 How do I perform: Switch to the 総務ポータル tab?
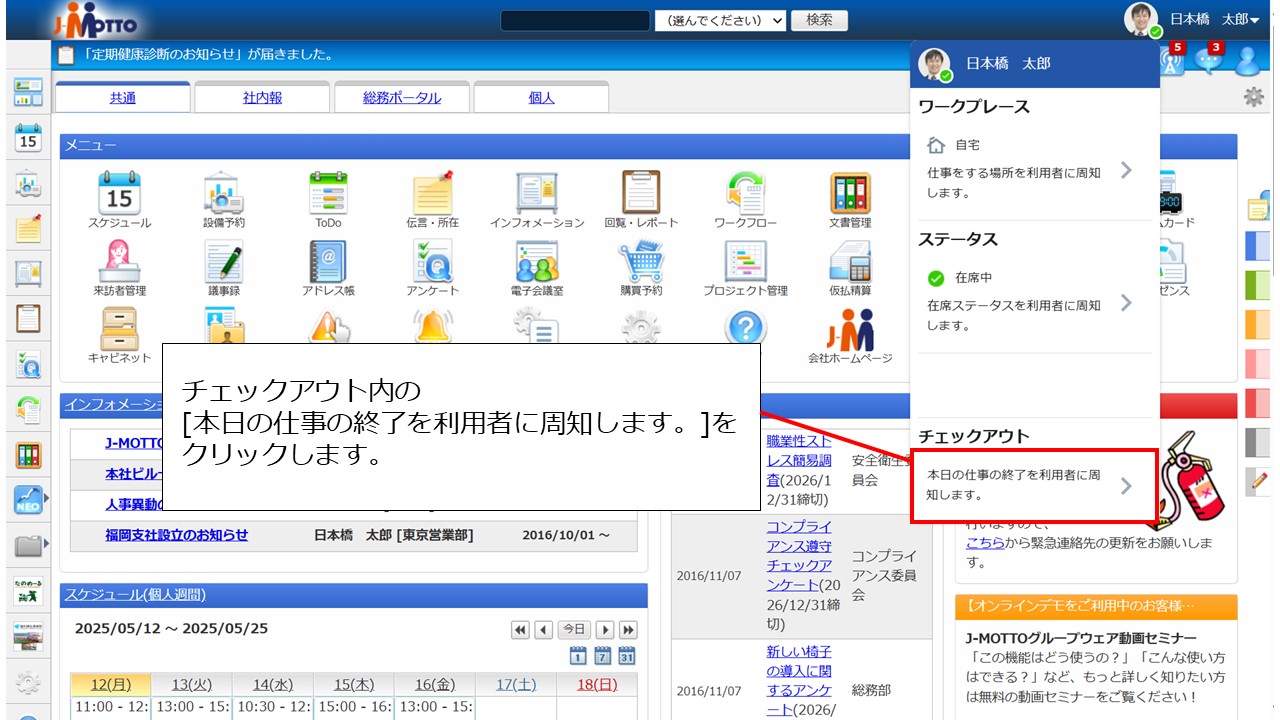click(x=401, y=98)
